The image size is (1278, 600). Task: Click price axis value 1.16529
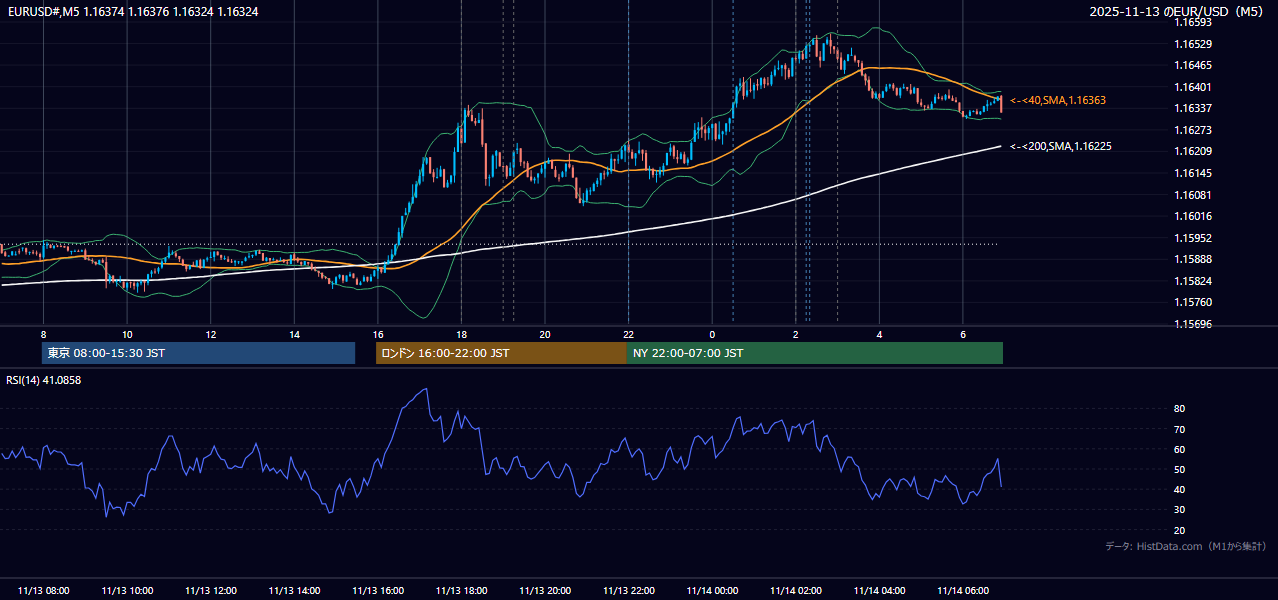1193,45
